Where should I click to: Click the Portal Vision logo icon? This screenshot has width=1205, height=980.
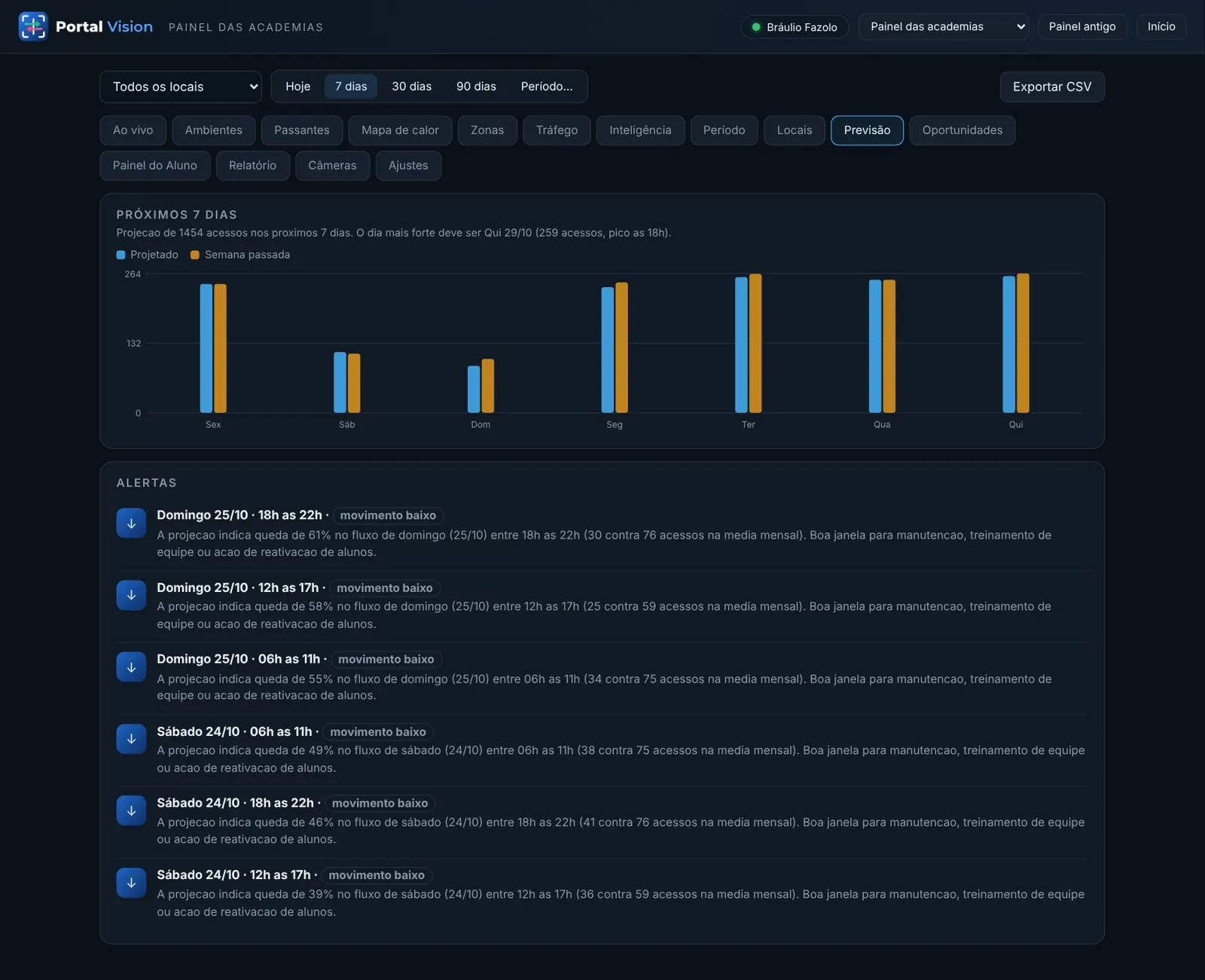(x=33, y=26)
